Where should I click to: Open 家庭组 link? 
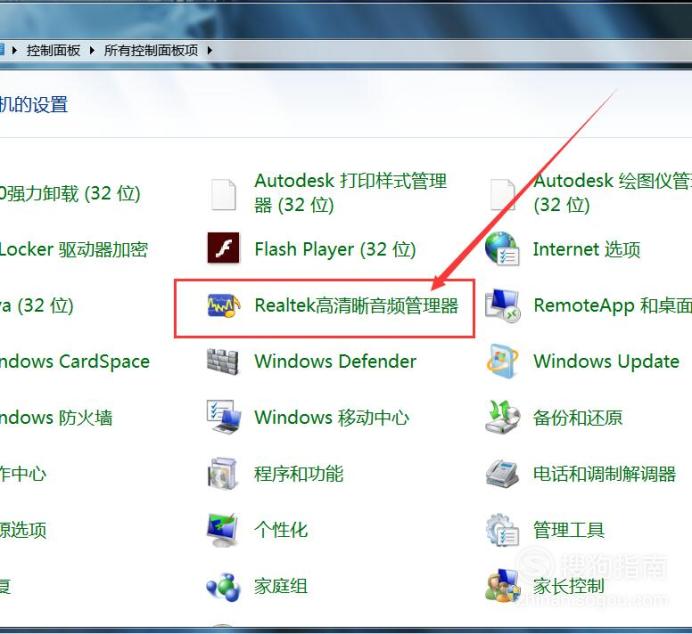click(x=281, y=586)
